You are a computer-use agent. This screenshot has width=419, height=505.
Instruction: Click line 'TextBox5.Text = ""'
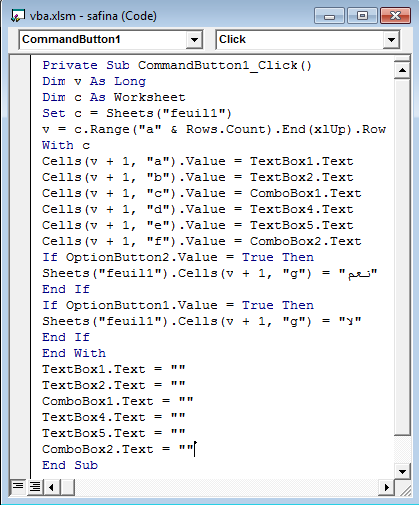(x=113, y=433)
